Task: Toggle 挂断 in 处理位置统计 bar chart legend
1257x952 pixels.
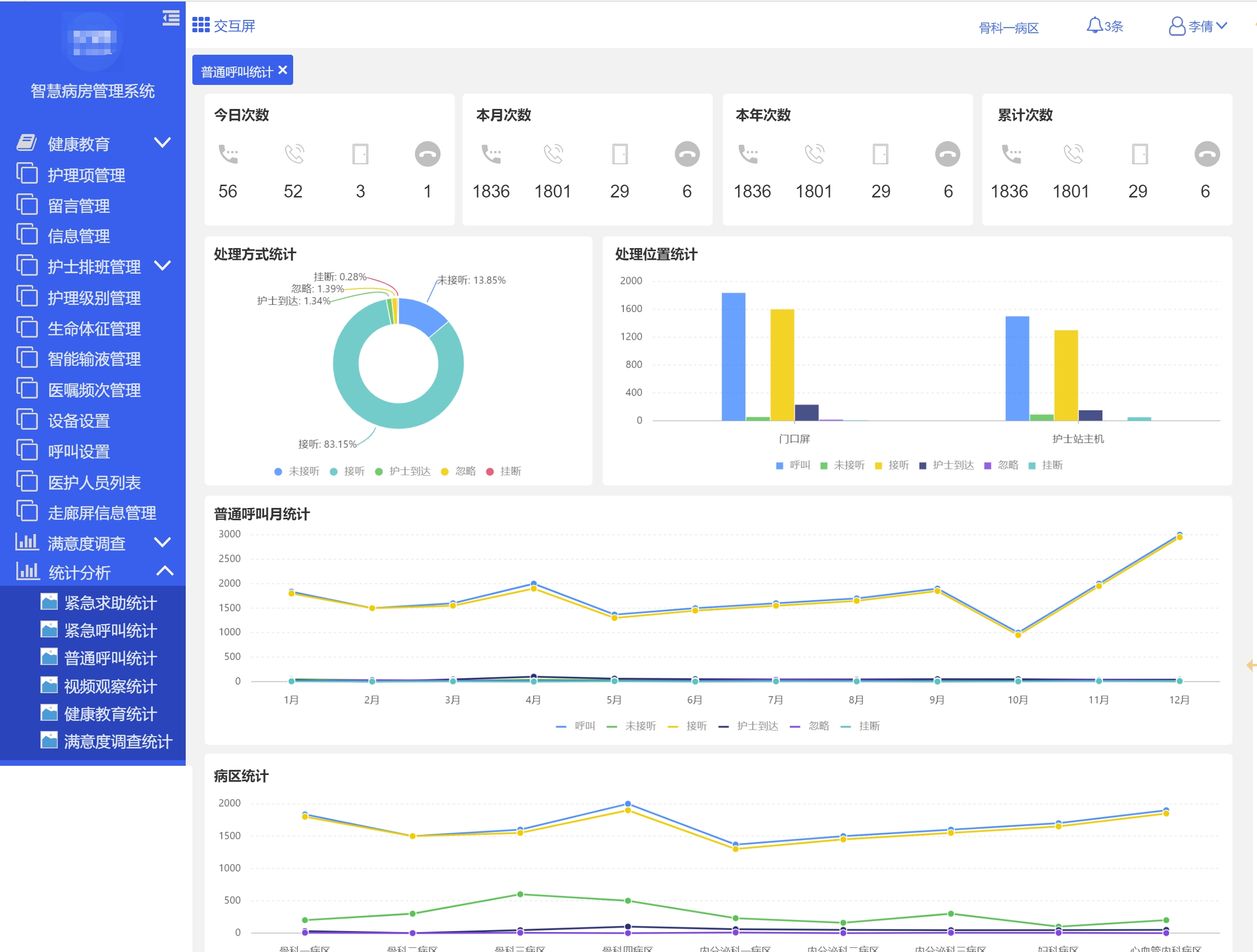Action: click(x=1046, y=466)
